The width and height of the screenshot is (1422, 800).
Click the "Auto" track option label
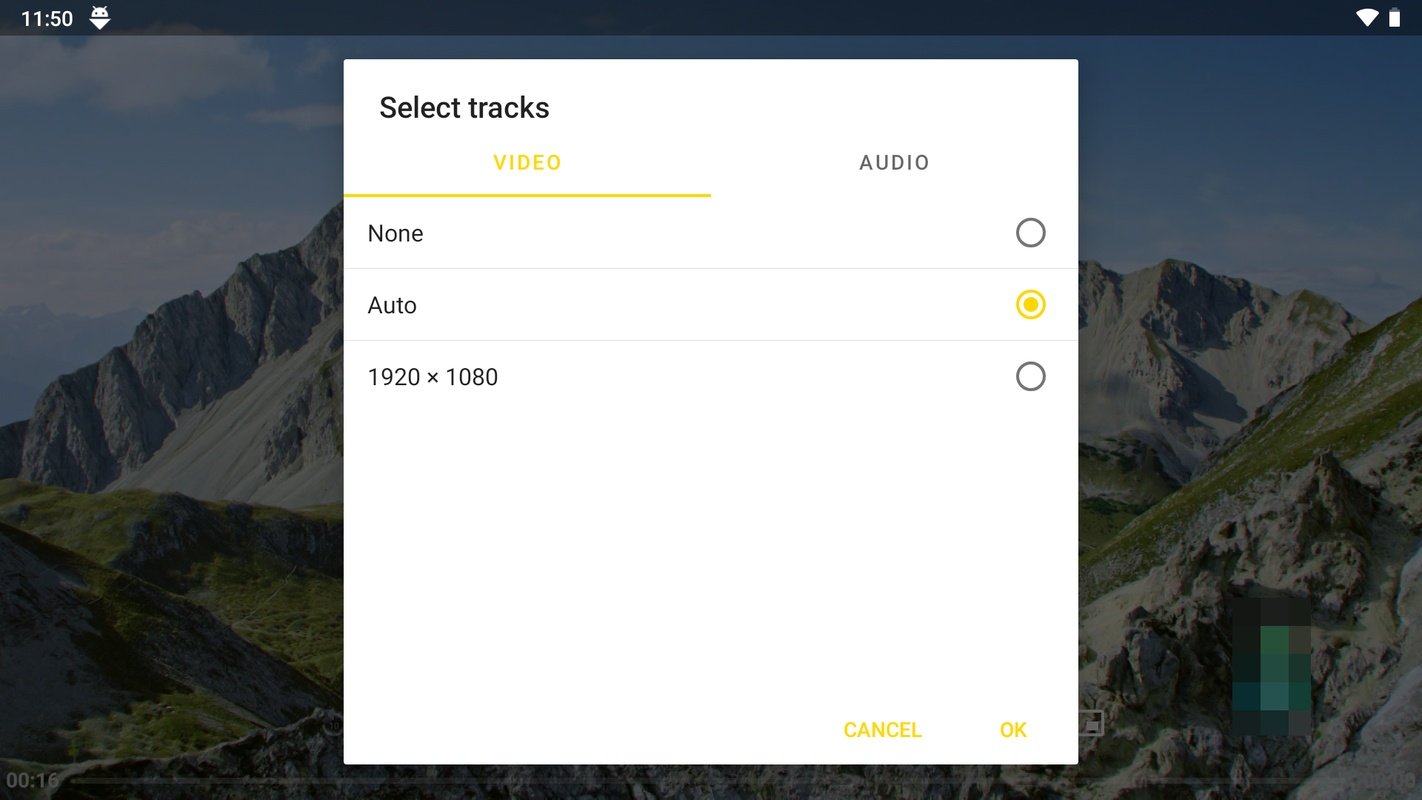pyautogui.click(x=392, y=305)
